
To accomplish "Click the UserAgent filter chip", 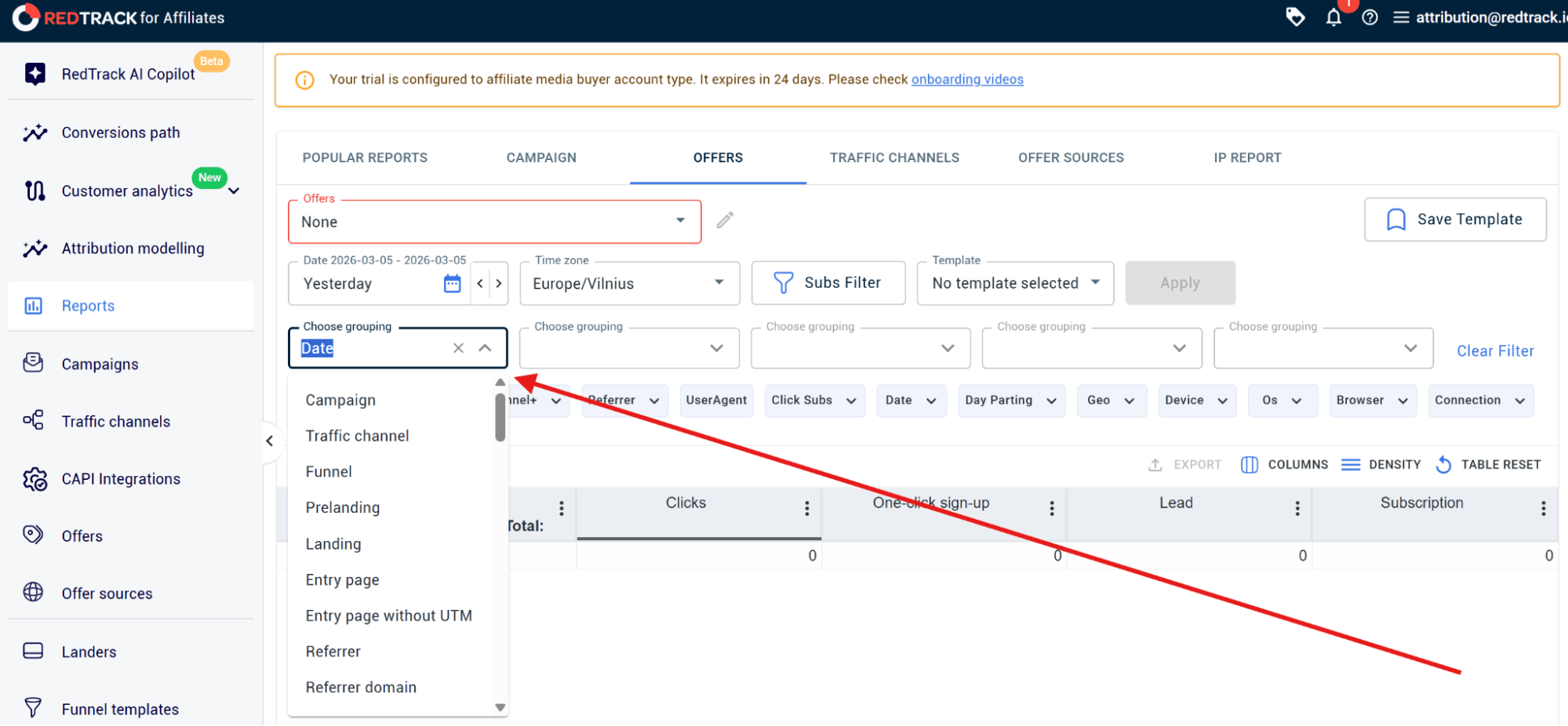I will pos(716,401).
